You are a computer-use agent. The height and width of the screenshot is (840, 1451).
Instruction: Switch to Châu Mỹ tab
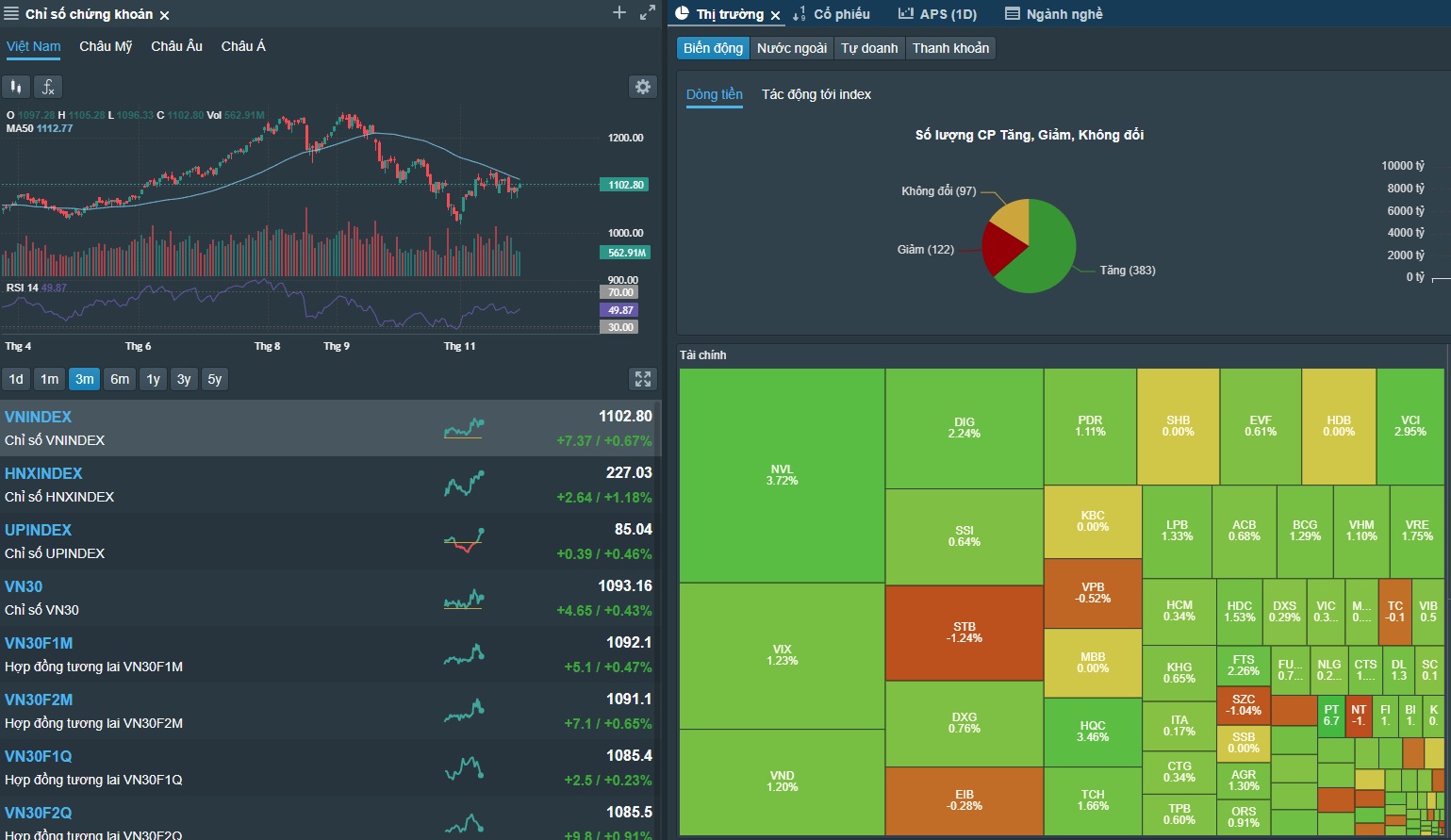(x=106, y=46)
